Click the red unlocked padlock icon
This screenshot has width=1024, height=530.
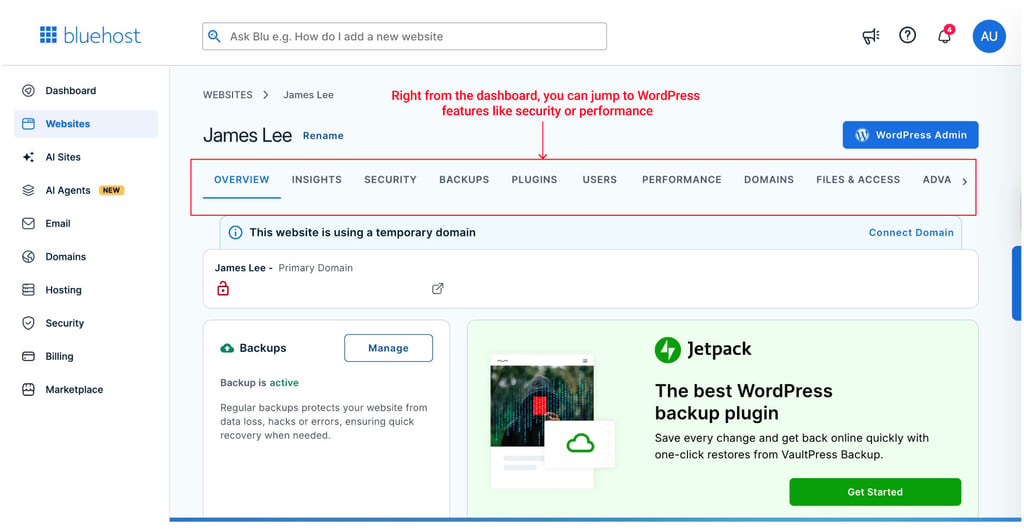pos(223,288)
